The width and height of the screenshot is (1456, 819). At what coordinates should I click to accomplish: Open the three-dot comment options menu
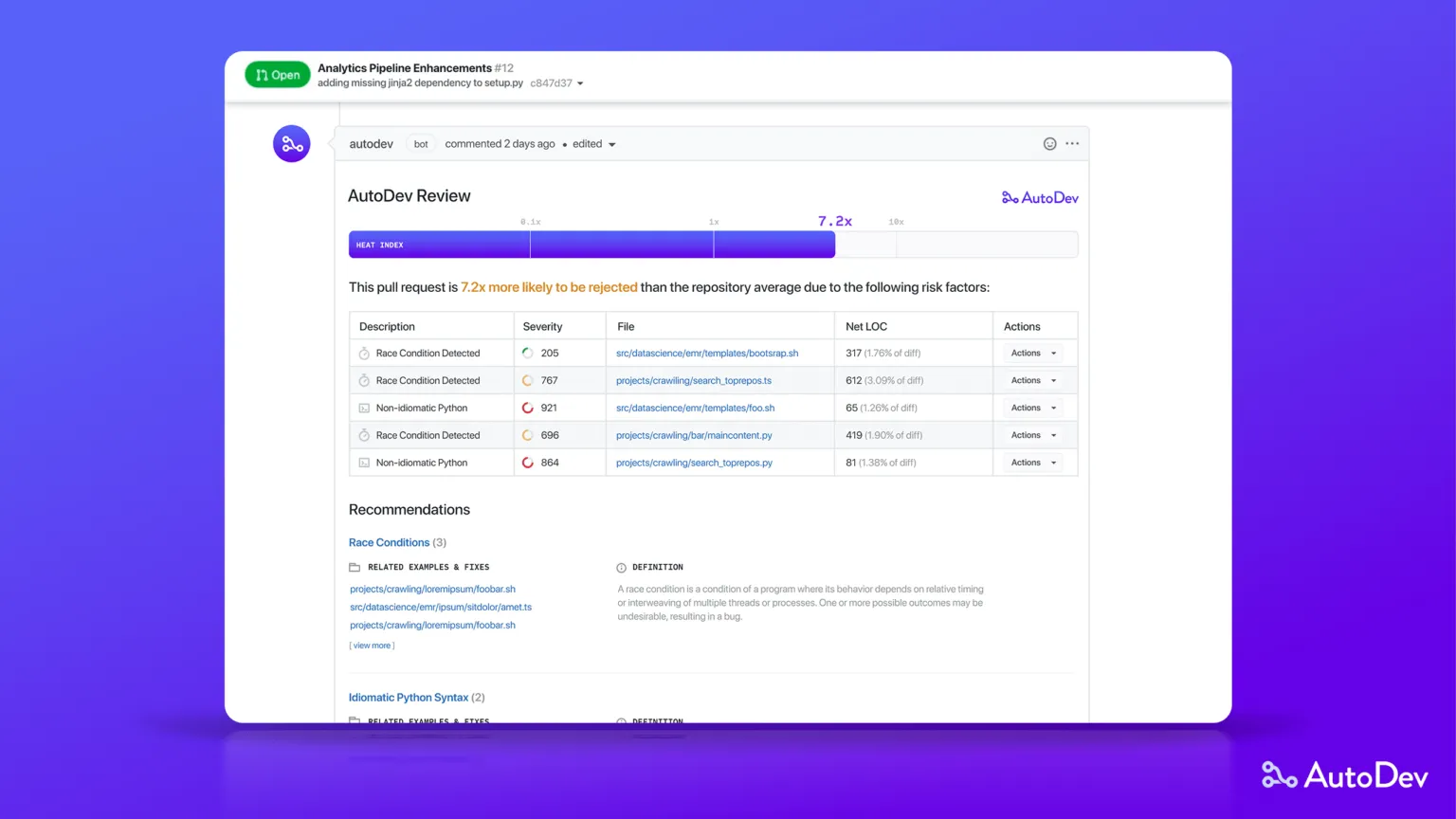pos(1072,144)
